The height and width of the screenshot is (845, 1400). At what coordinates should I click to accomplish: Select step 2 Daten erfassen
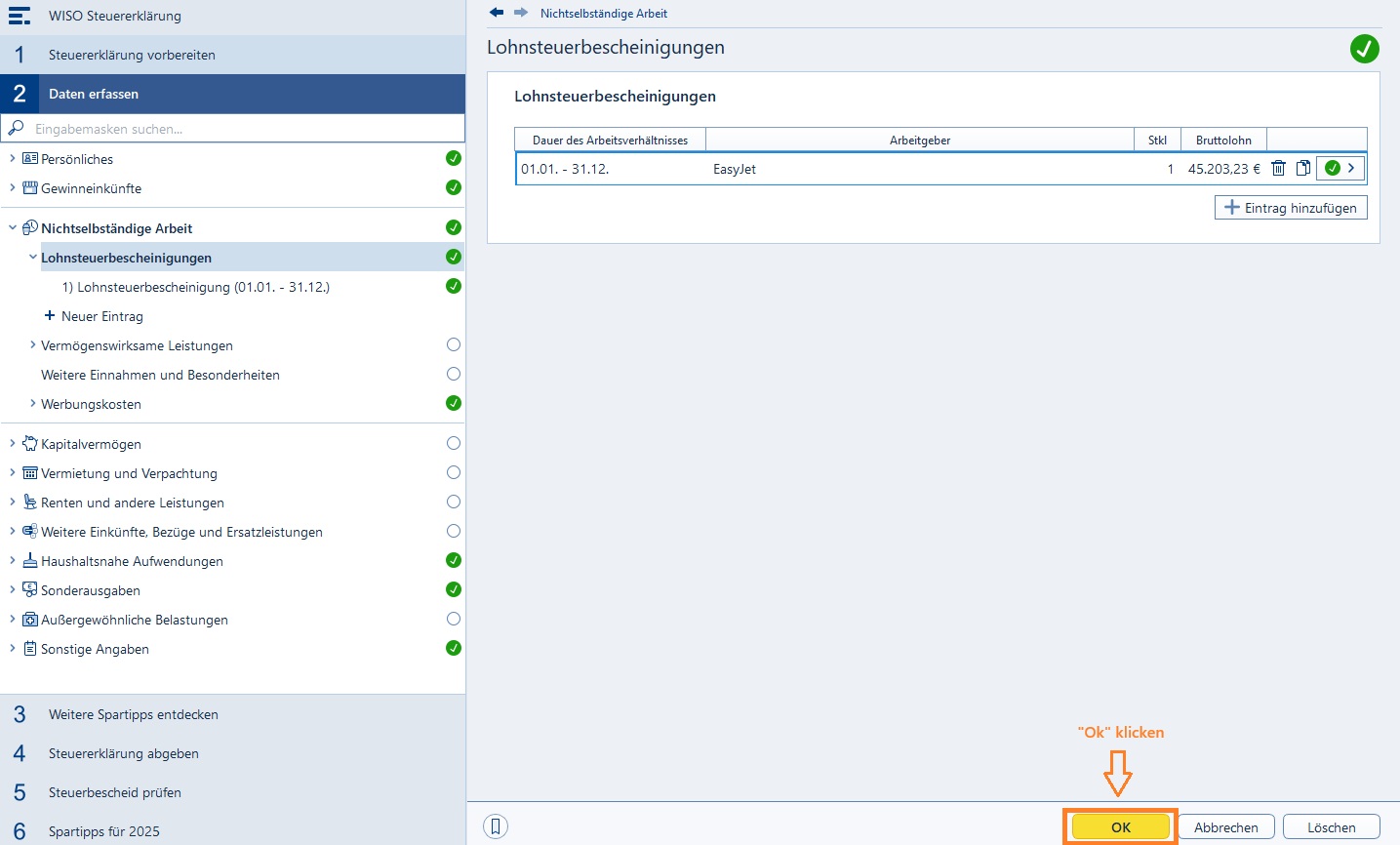click(x=232, y=94)
